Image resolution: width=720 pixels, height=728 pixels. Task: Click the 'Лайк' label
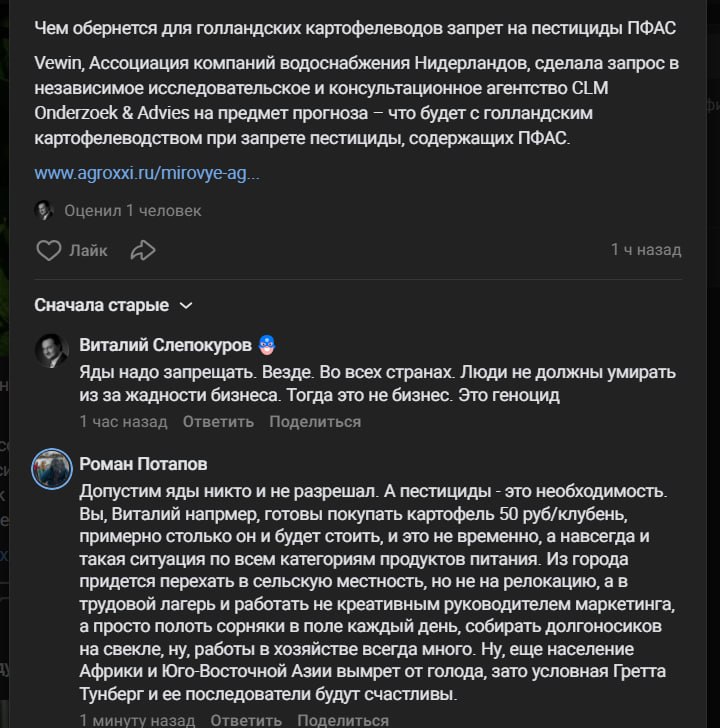point(88,251)
